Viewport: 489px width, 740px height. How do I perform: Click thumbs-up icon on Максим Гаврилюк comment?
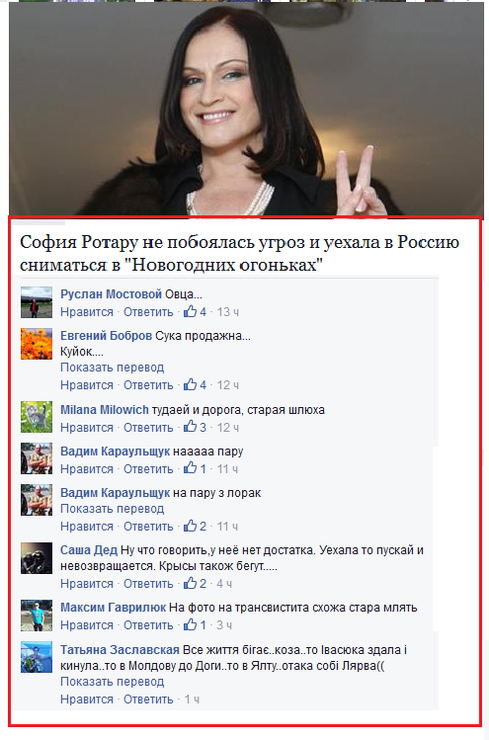[x=190, y=625]
